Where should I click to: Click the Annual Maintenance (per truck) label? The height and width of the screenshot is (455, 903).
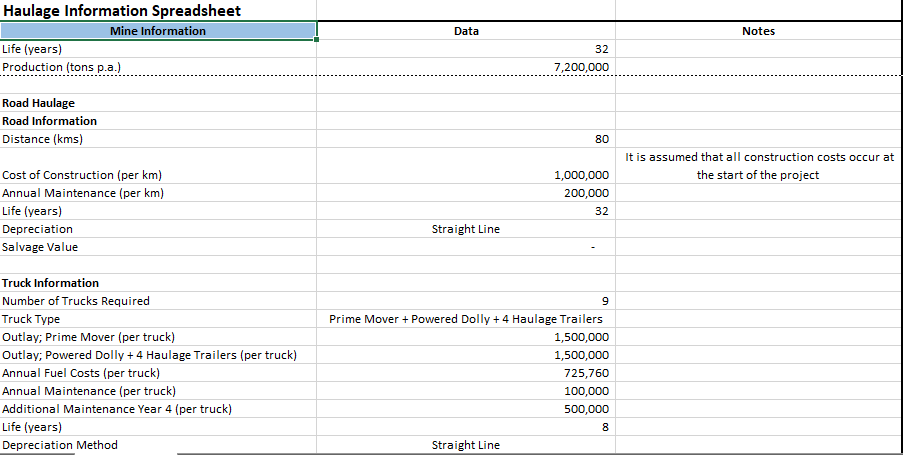tap(89, 391)
